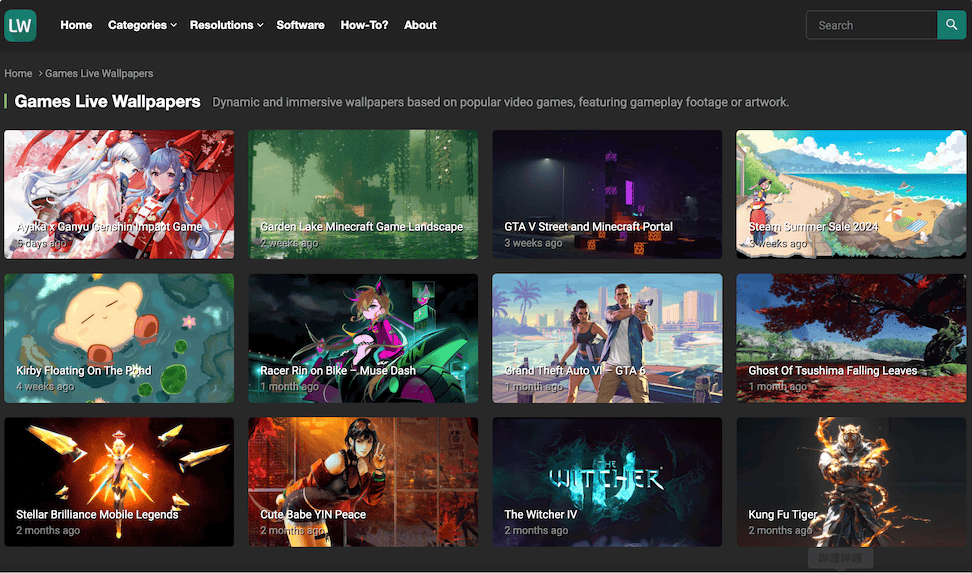Visit the About page link

click(420, 25)
